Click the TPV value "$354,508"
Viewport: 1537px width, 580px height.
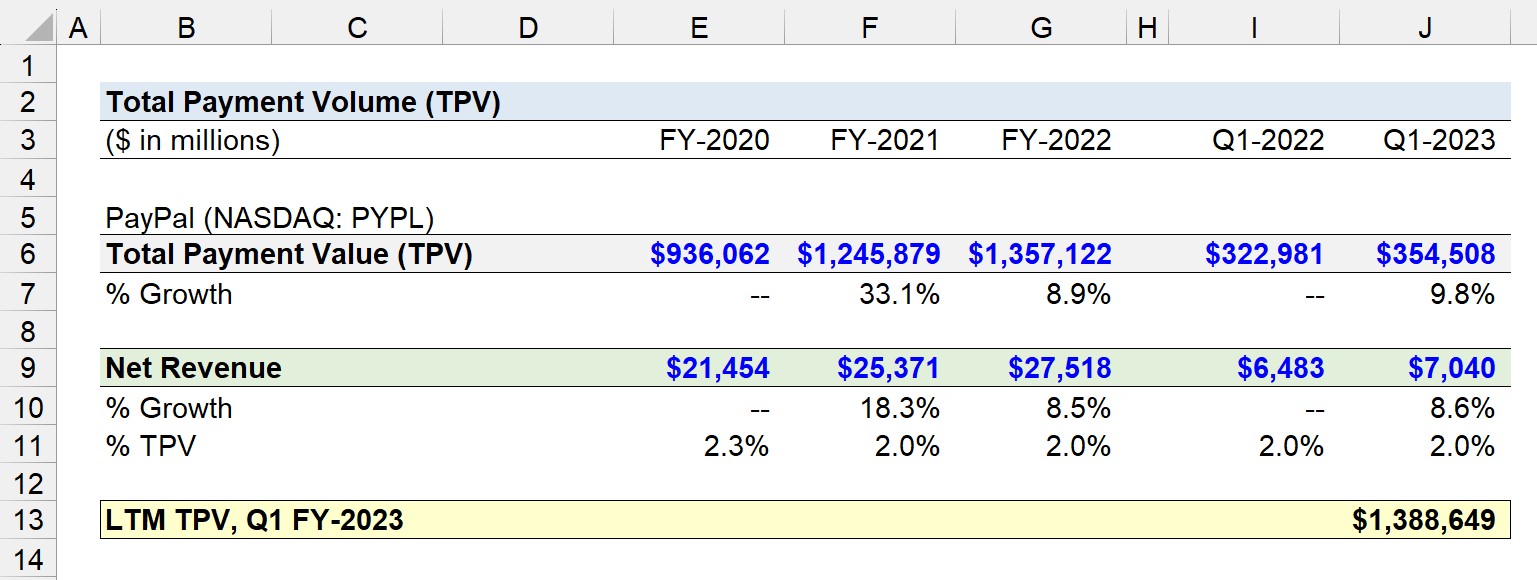coord(1436,254)
